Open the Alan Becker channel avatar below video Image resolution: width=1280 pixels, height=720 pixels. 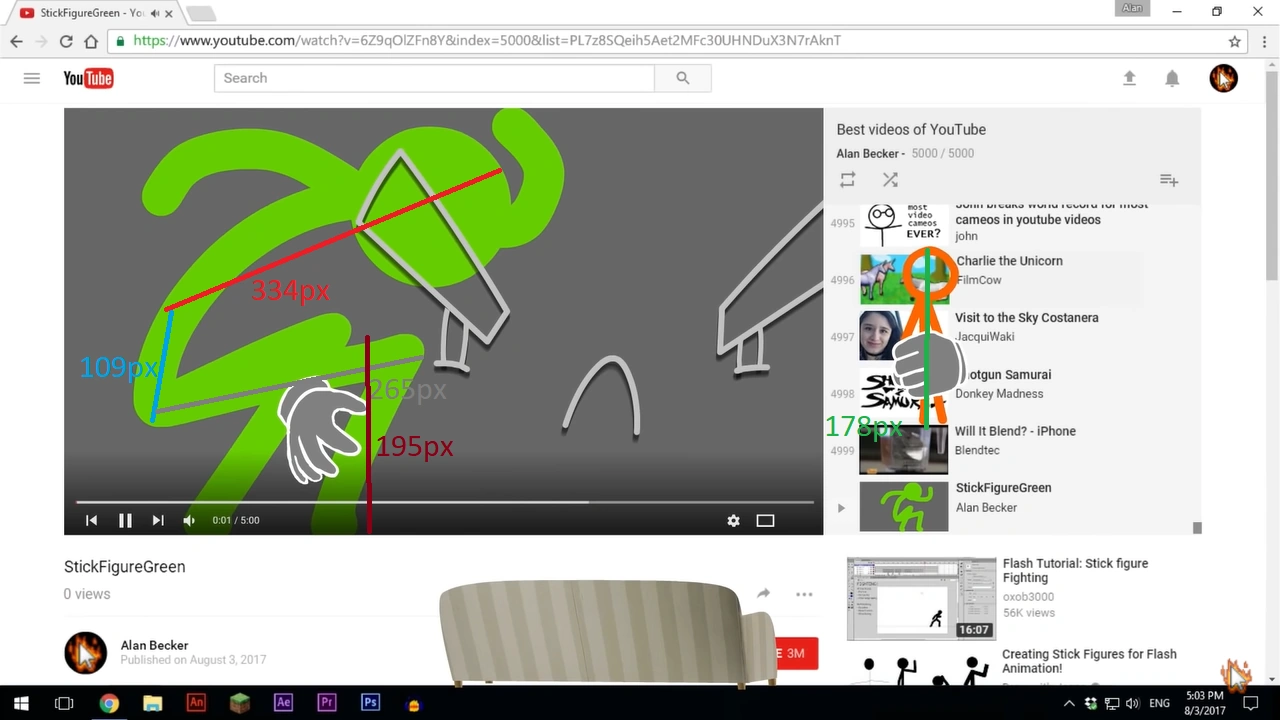[x=85, y=652]
